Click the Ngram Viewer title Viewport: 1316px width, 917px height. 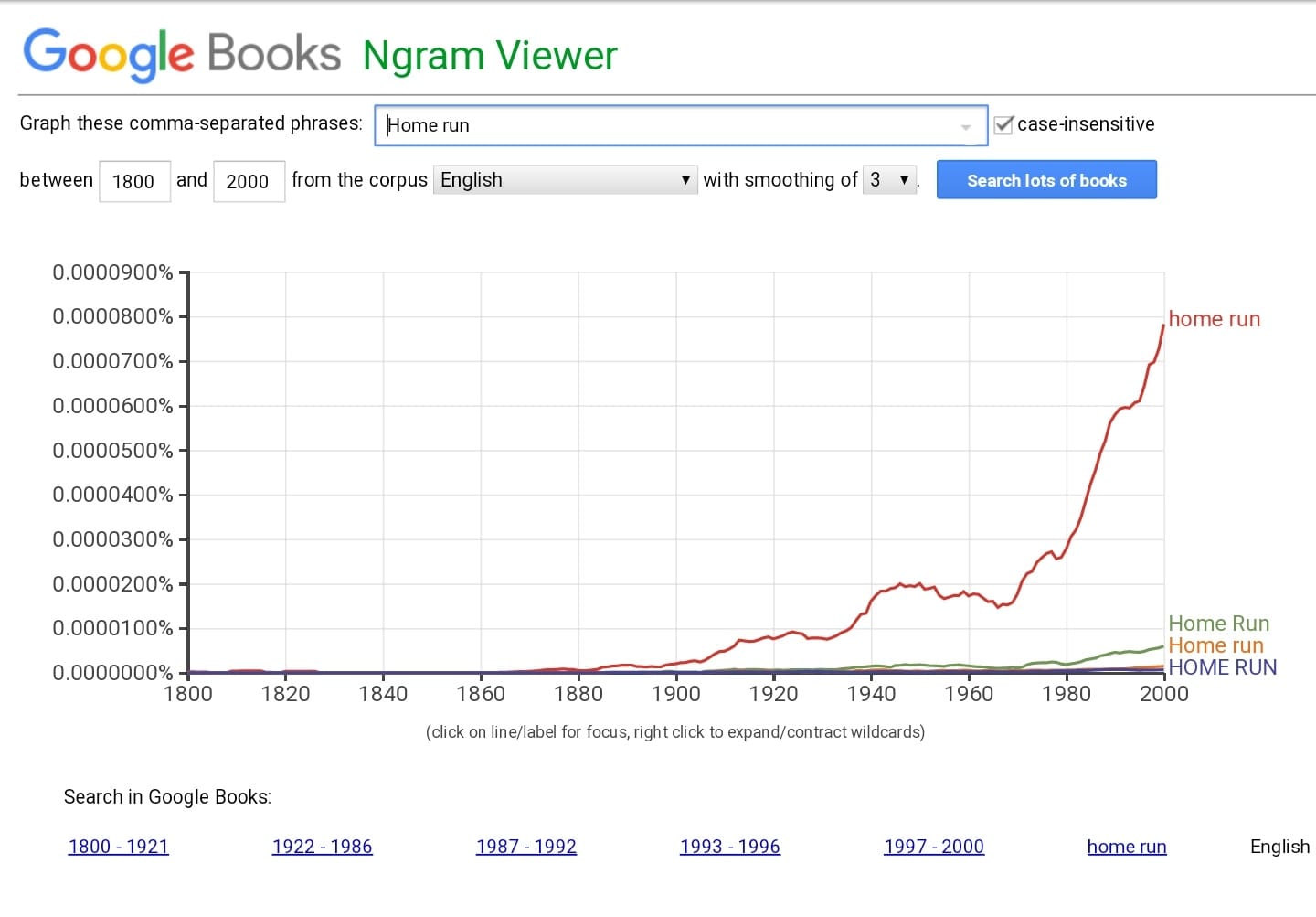coord(490,56)
